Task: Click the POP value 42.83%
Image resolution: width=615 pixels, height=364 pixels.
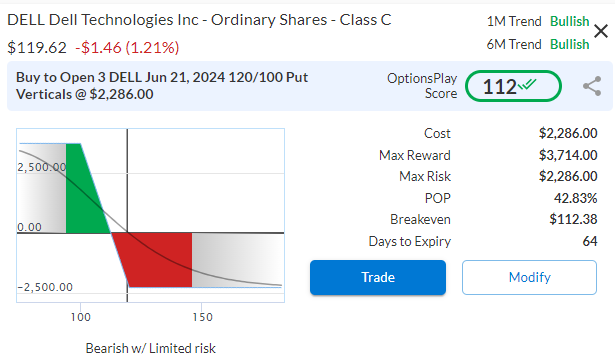Action: pyautogui.click(x=575, y=198)
